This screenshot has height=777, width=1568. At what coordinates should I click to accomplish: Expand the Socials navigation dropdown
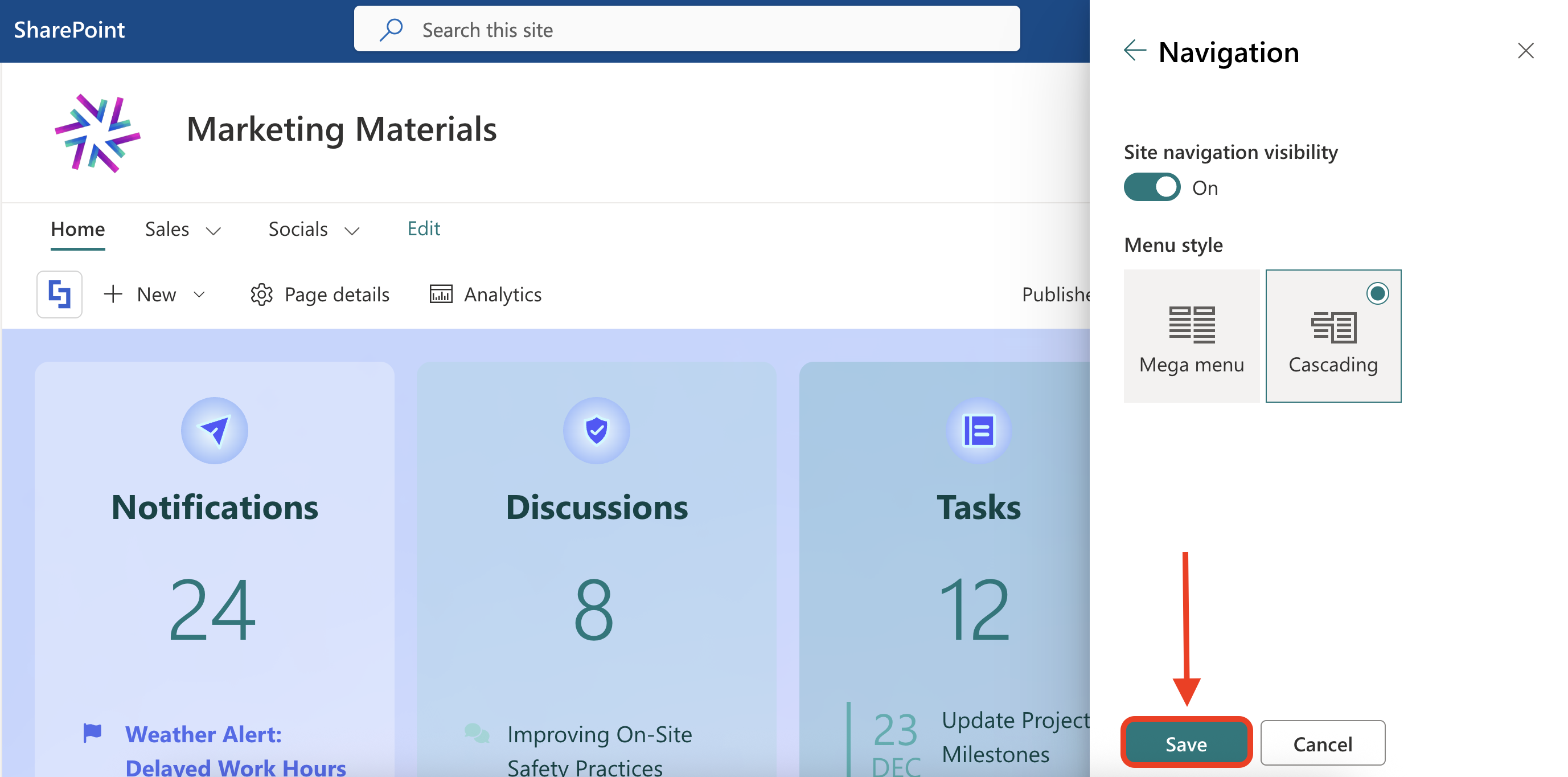[352, 231]
